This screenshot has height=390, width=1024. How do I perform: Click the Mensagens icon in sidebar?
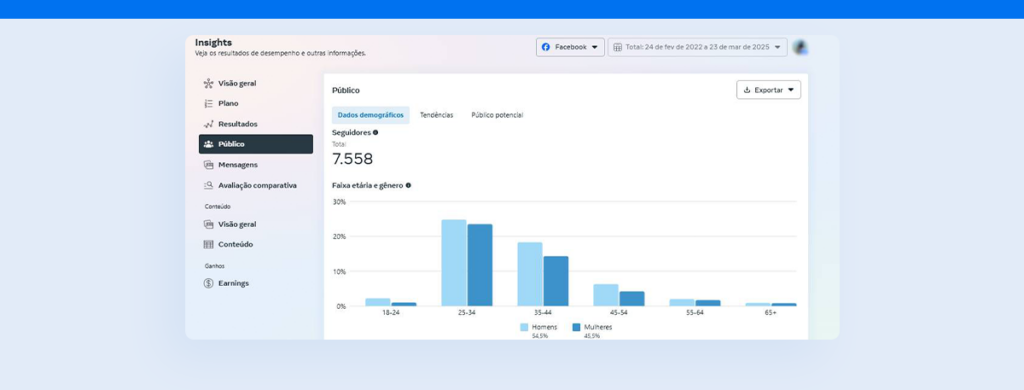208,165
